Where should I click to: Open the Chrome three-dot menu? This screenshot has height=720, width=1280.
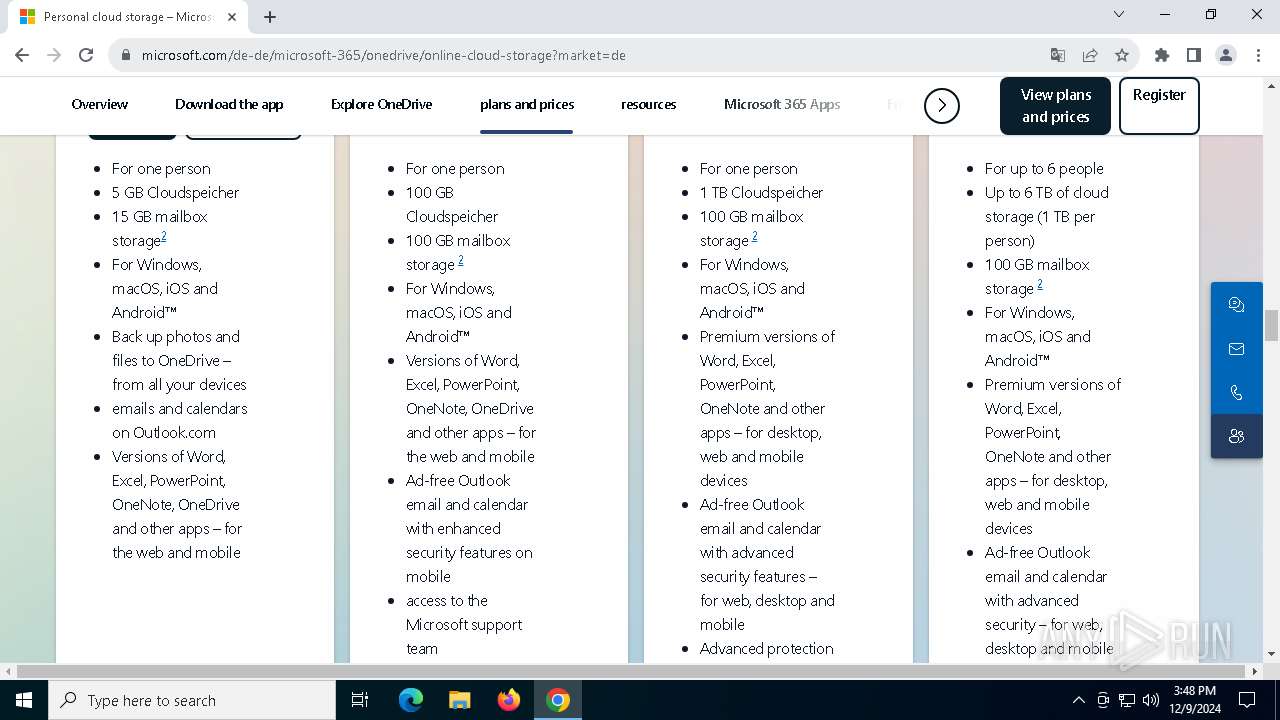tap(1258, 55)
